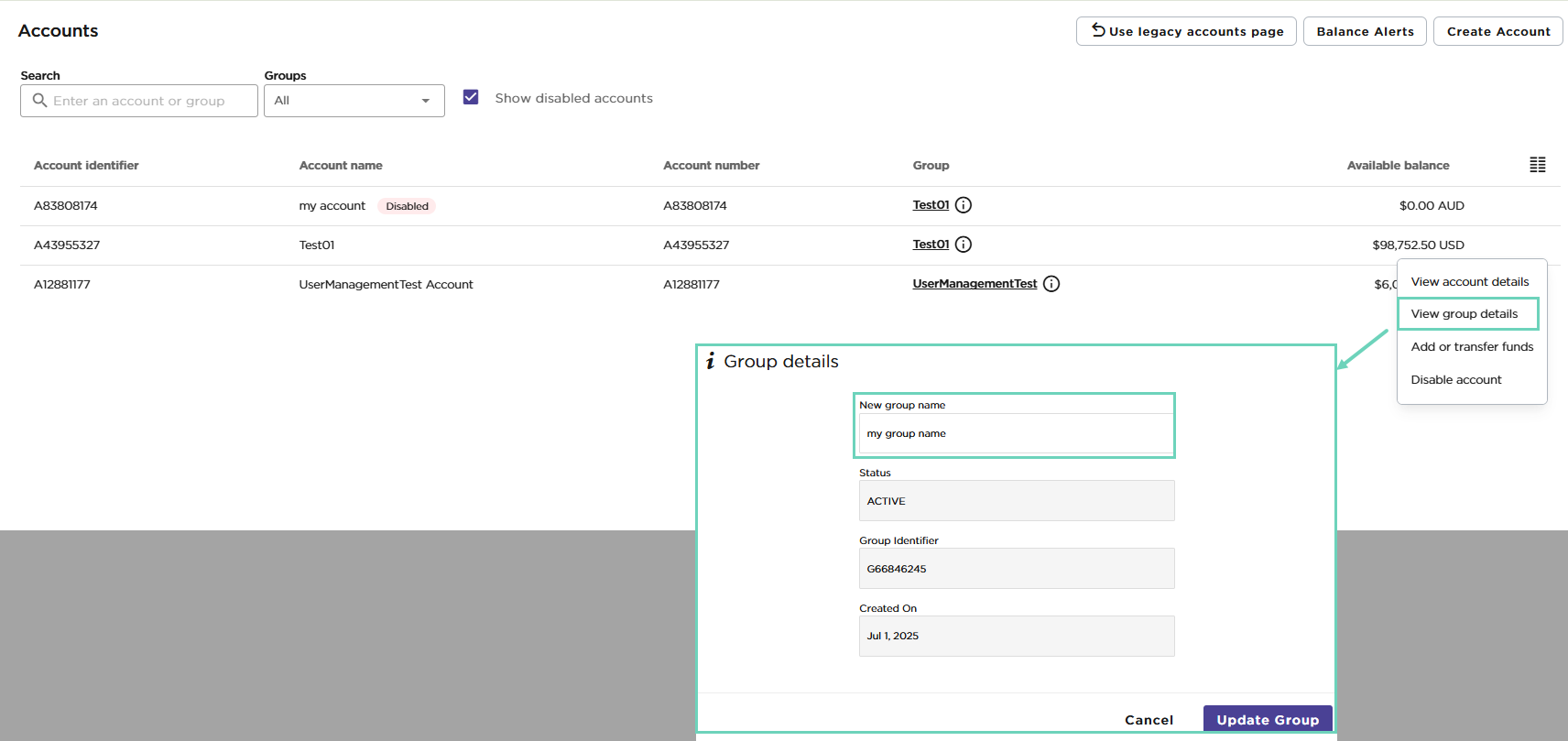Uncheck Show disabled accounts checkbox
Viewport: 1568px width, 741px height.
[471, 97]
